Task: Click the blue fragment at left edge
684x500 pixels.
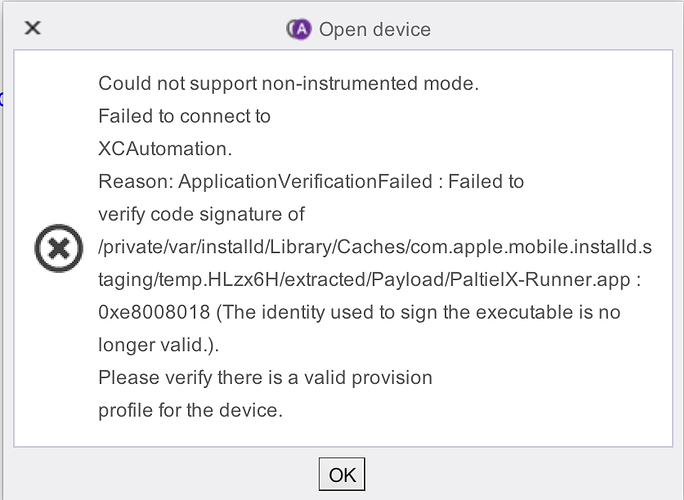Action: (x=2, y=99)
